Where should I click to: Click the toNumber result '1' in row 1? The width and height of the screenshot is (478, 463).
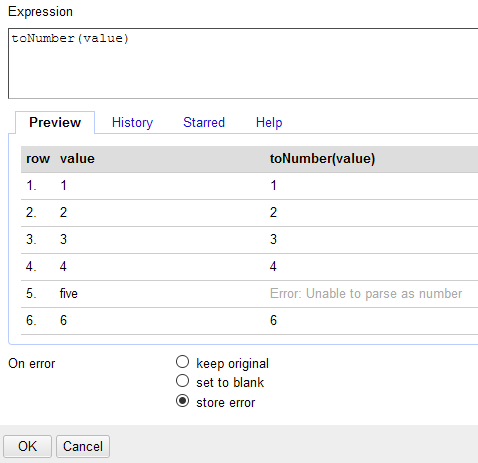click(x=273, y=185)
